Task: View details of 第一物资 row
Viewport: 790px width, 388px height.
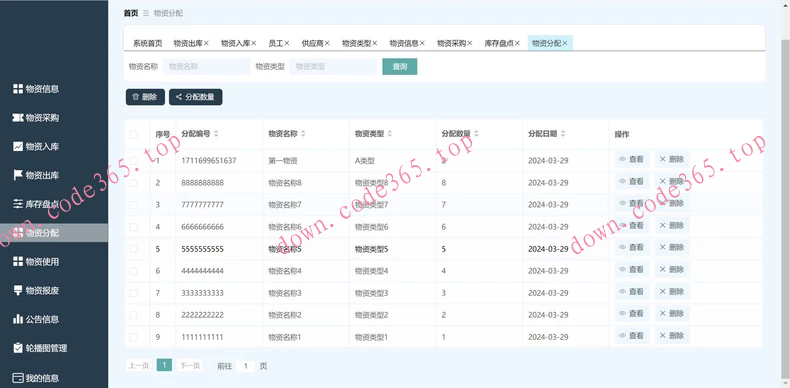Action: pos(632,159)
